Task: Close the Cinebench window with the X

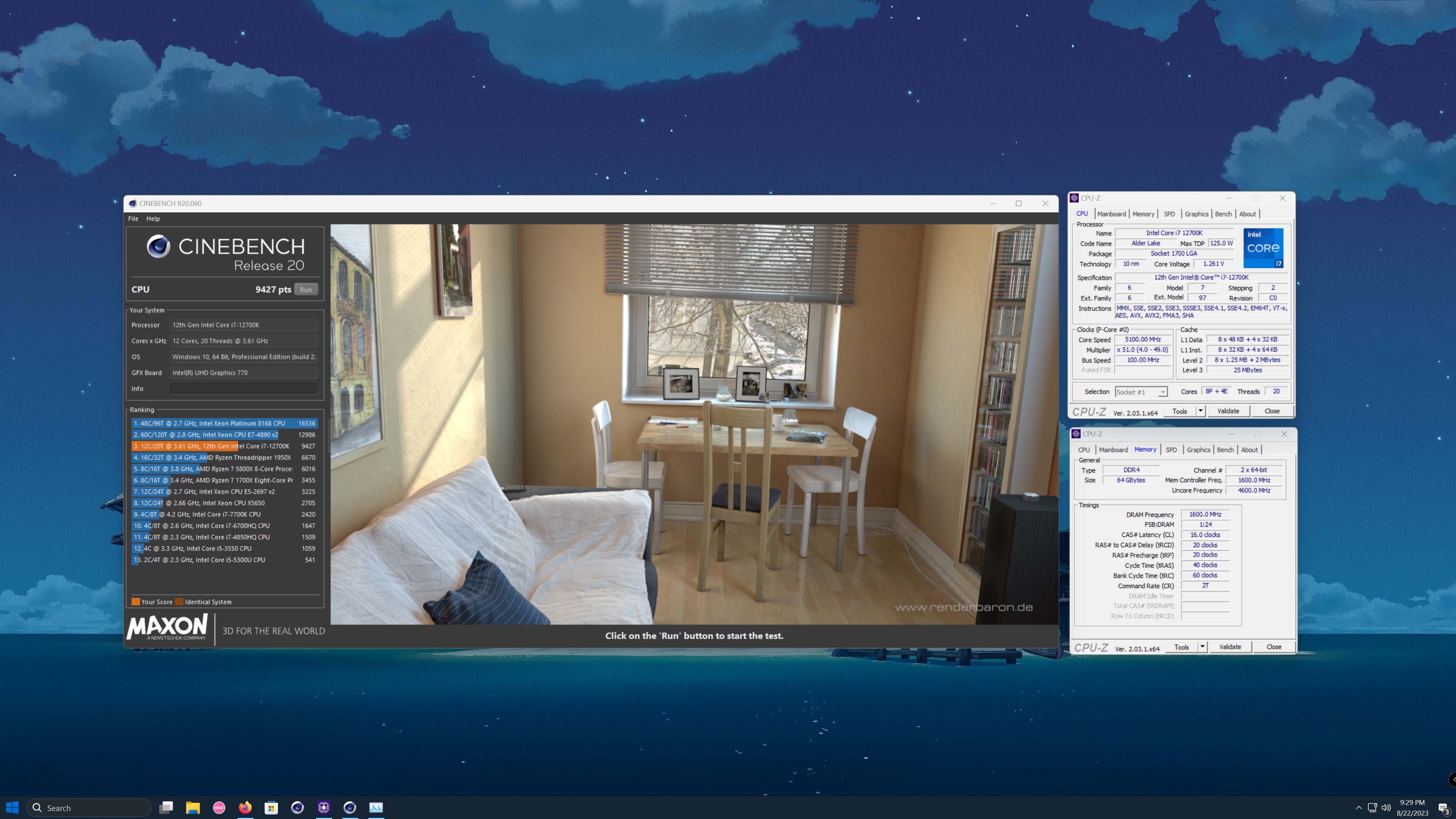Action: pos(1045,204)
